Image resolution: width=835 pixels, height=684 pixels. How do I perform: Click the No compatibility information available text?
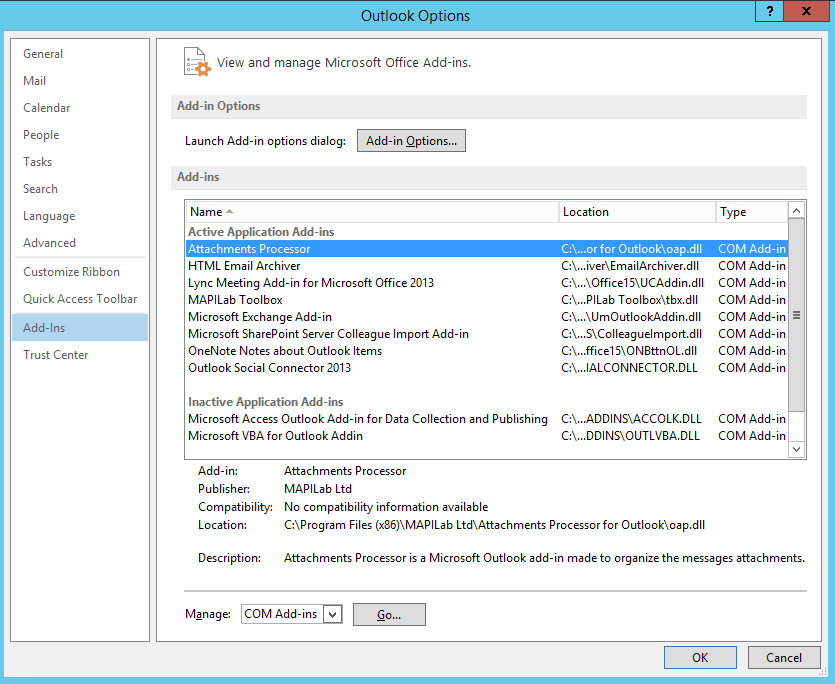[x=386, y=507]
